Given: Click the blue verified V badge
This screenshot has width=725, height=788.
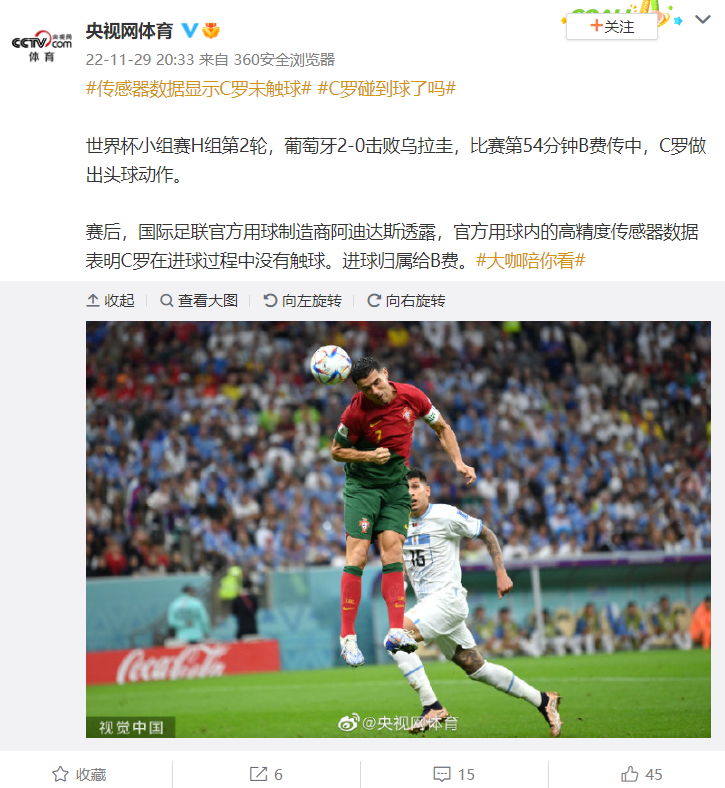Looking at the screenshot, I should (189, 31).
